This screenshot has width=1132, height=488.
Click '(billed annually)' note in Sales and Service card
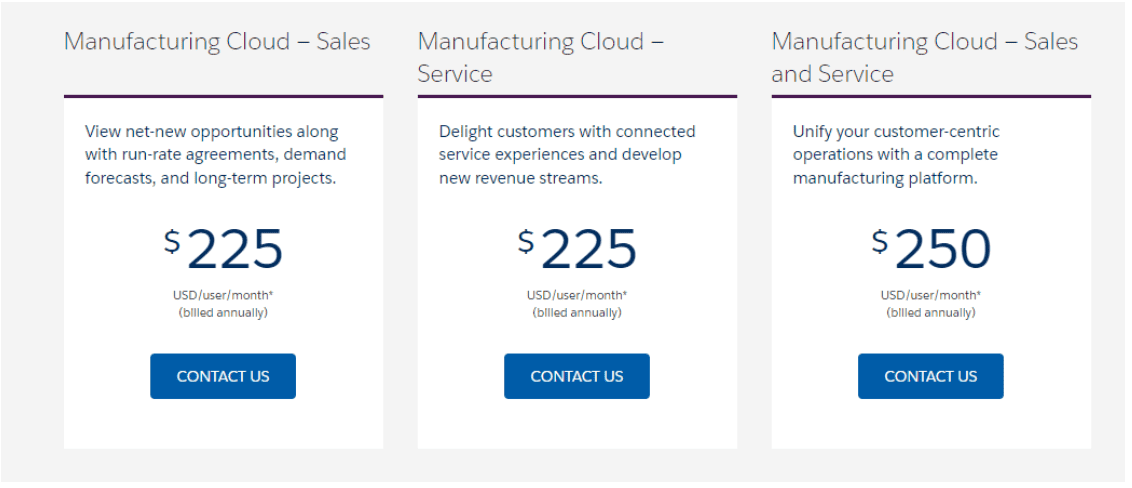click(x=931, y=313)
